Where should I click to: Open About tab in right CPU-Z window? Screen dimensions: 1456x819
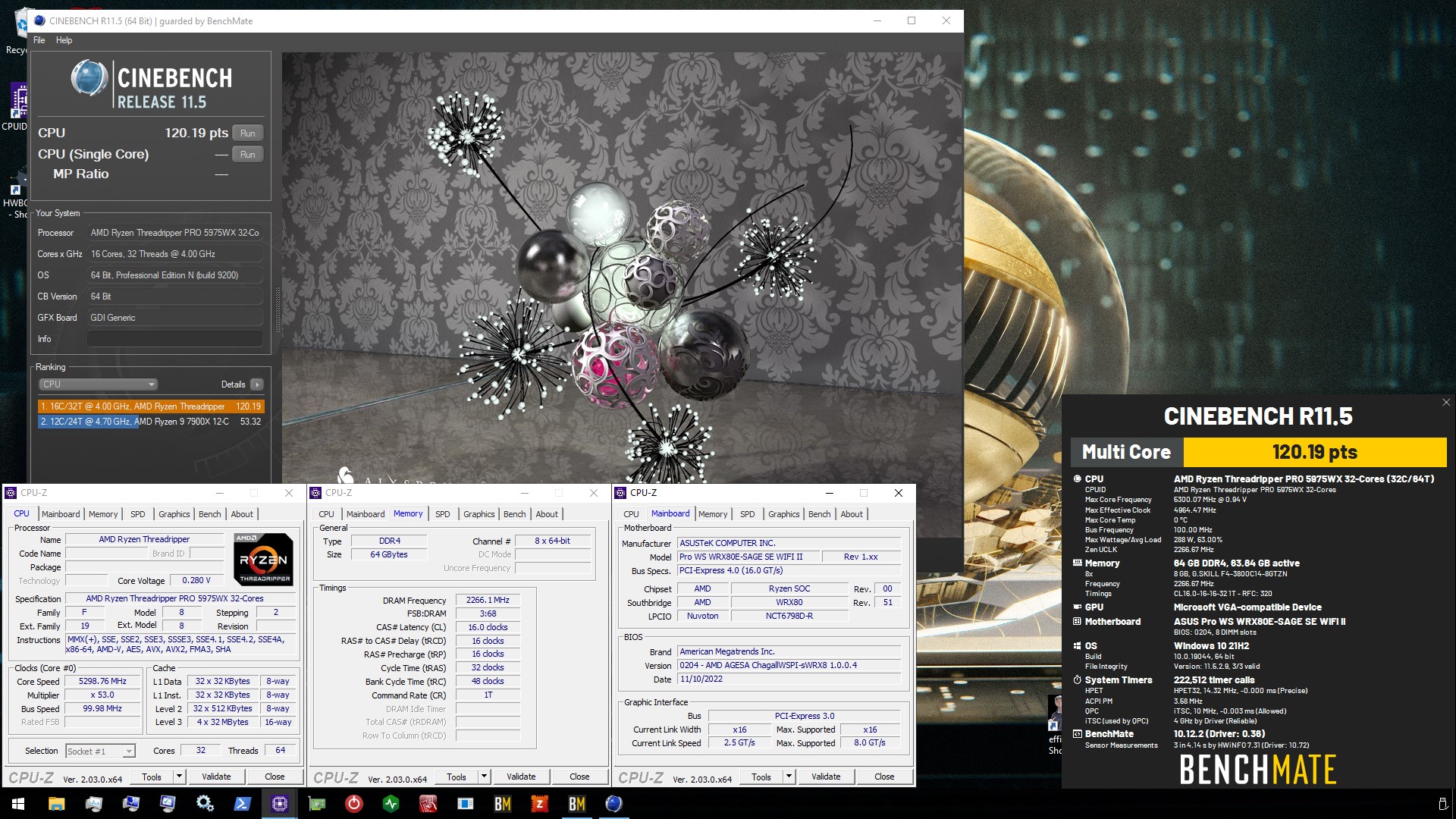point(852,514)
